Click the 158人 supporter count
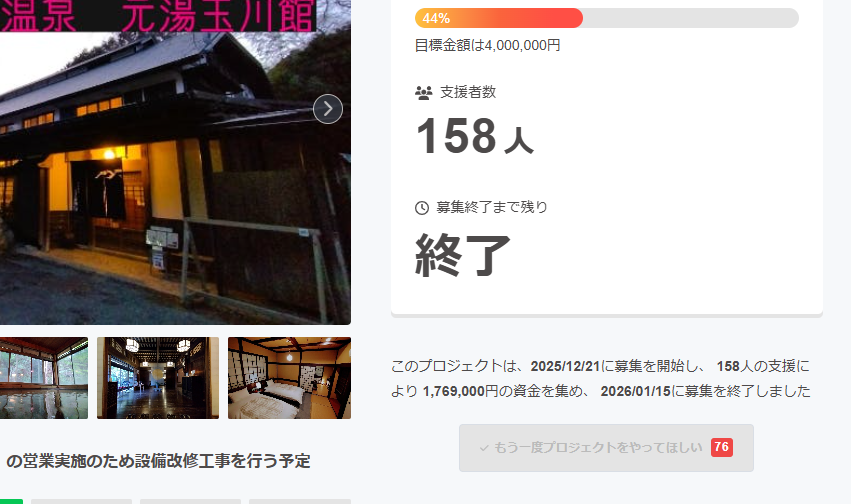851x504 pixels. (x=475, y=136)
